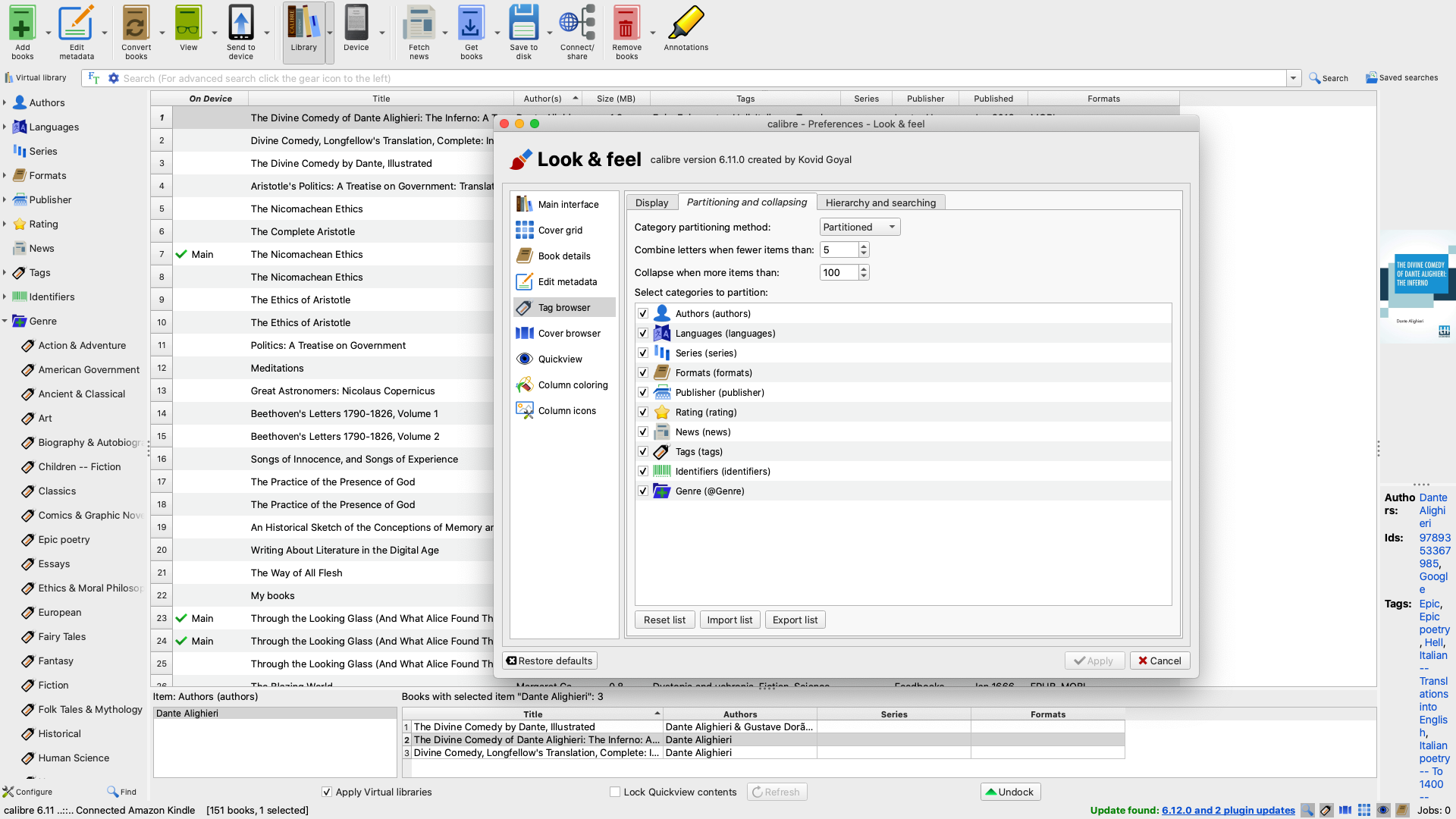Select Cover grid in preferences sidebar
This screenshot has width=1456, height=819.
pos(560,231)
